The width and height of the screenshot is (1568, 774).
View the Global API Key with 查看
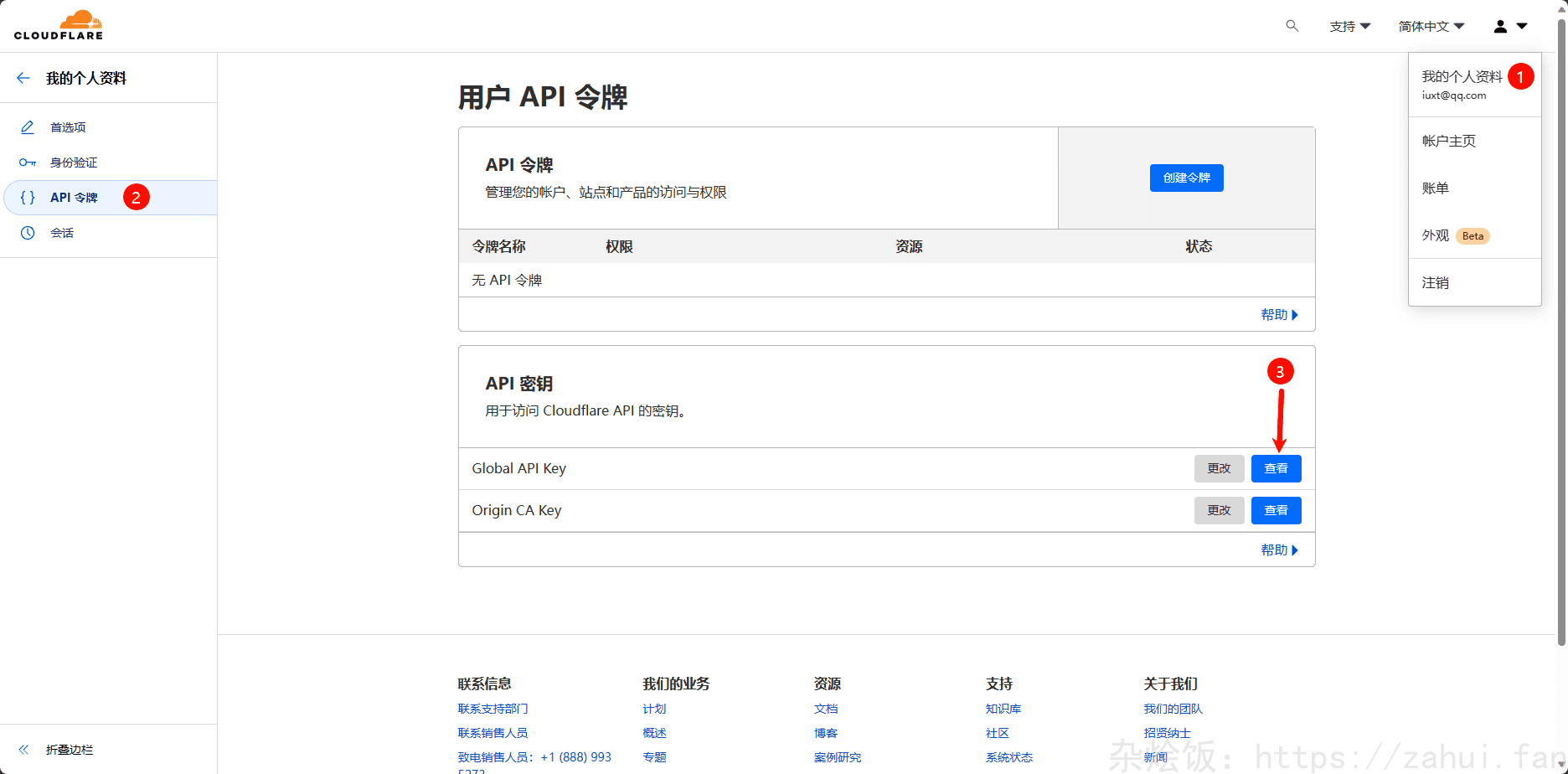coord(1276,469)
